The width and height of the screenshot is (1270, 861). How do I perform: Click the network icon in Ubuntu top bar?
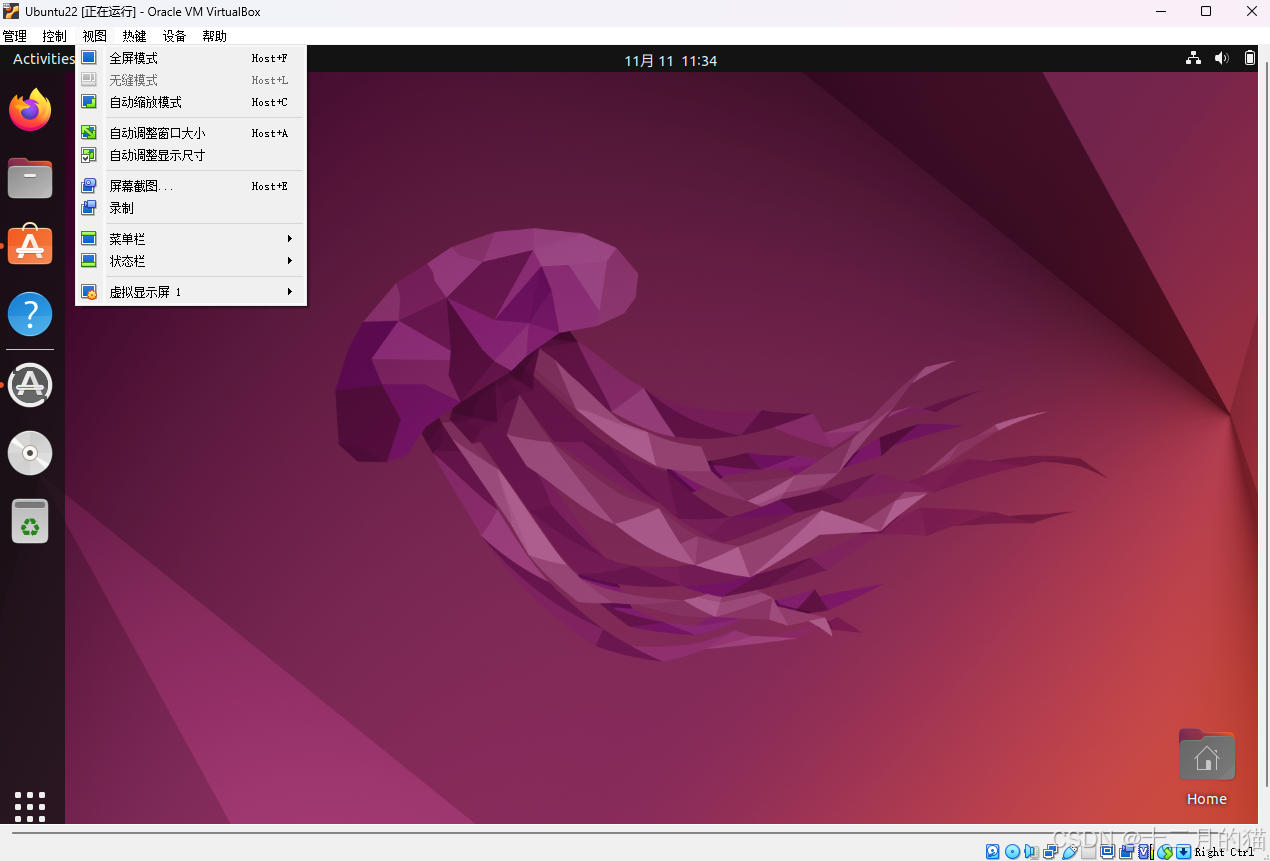click(1193, 59)
